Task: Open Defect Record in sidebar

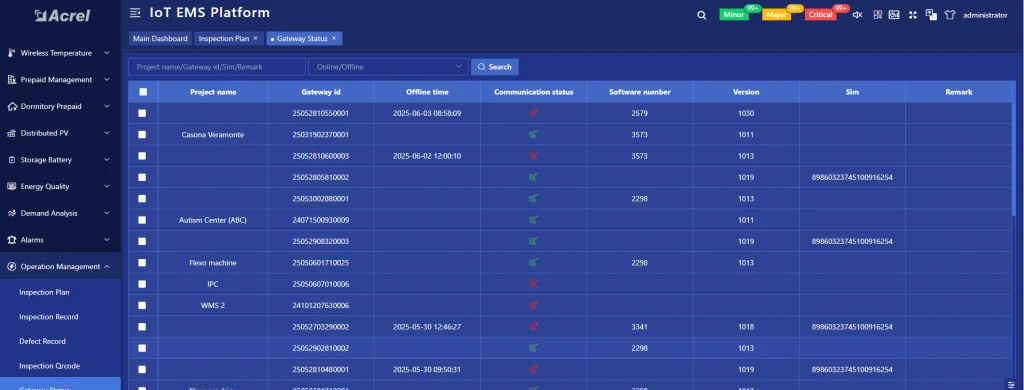Action: 42,341
